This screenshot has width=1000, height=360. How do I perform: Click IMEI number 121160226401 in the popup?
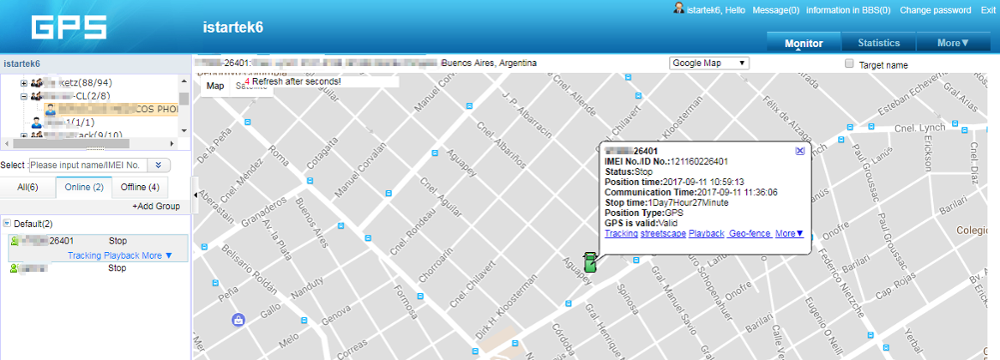pos(700,162)
